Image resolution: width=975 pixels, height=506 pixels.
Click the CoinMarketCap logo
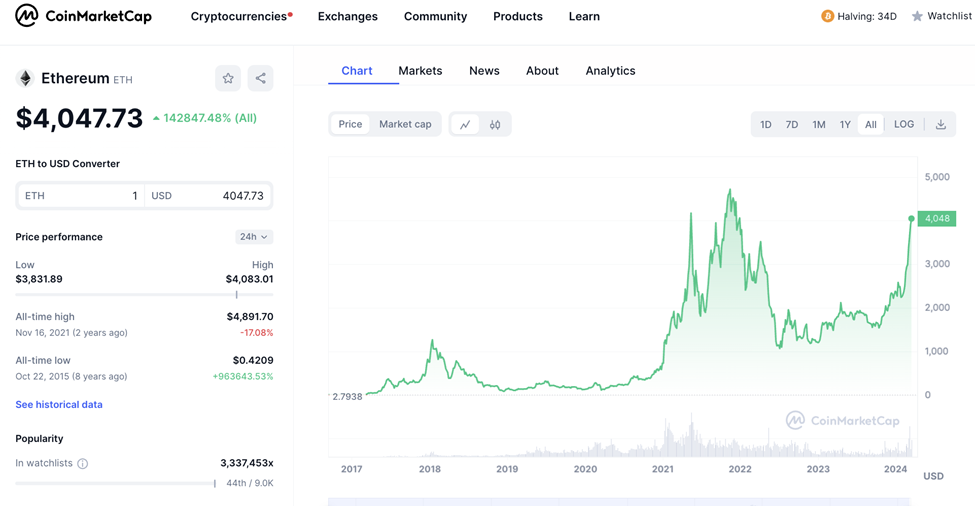click(83, 16)
